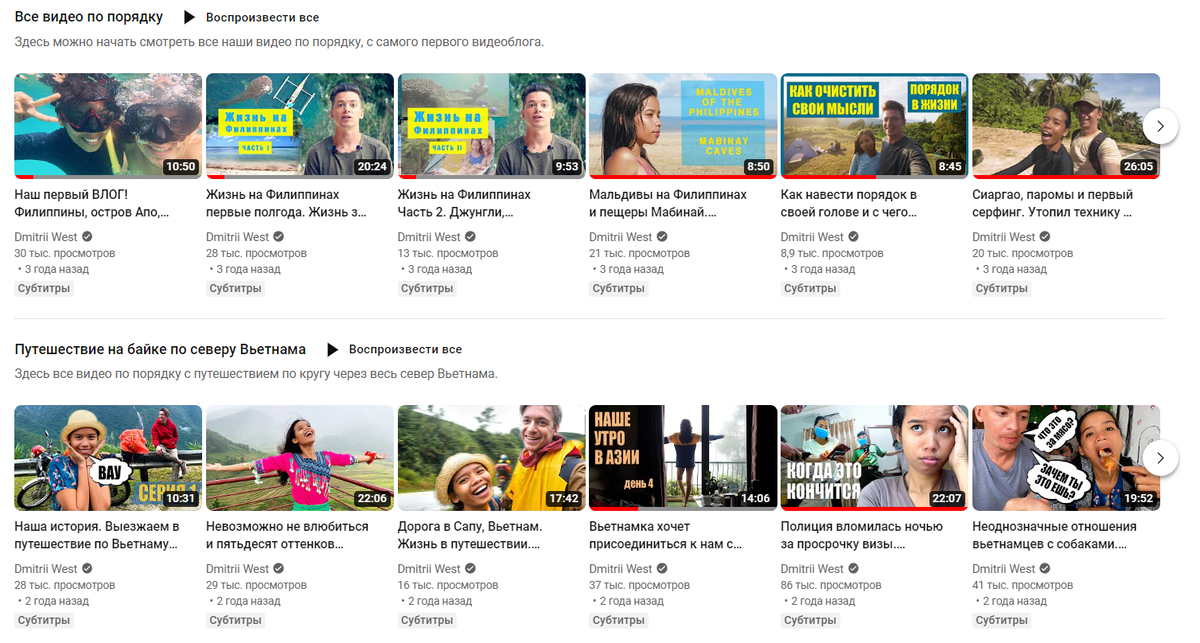The height and width of the screenshot is (643, 1200).
Task: Show next videos in the Vietnam trip row
Action: [1160, 458]
